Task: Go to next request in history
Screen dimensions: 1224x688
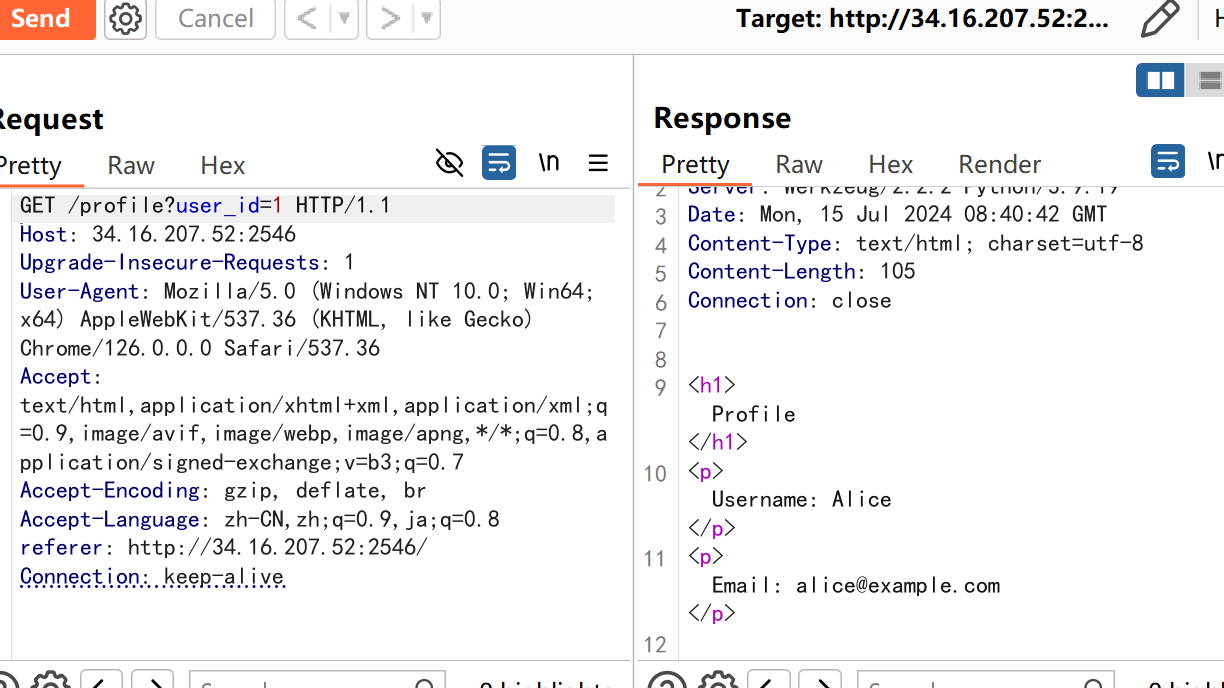Action: click(x=390, y=18)
